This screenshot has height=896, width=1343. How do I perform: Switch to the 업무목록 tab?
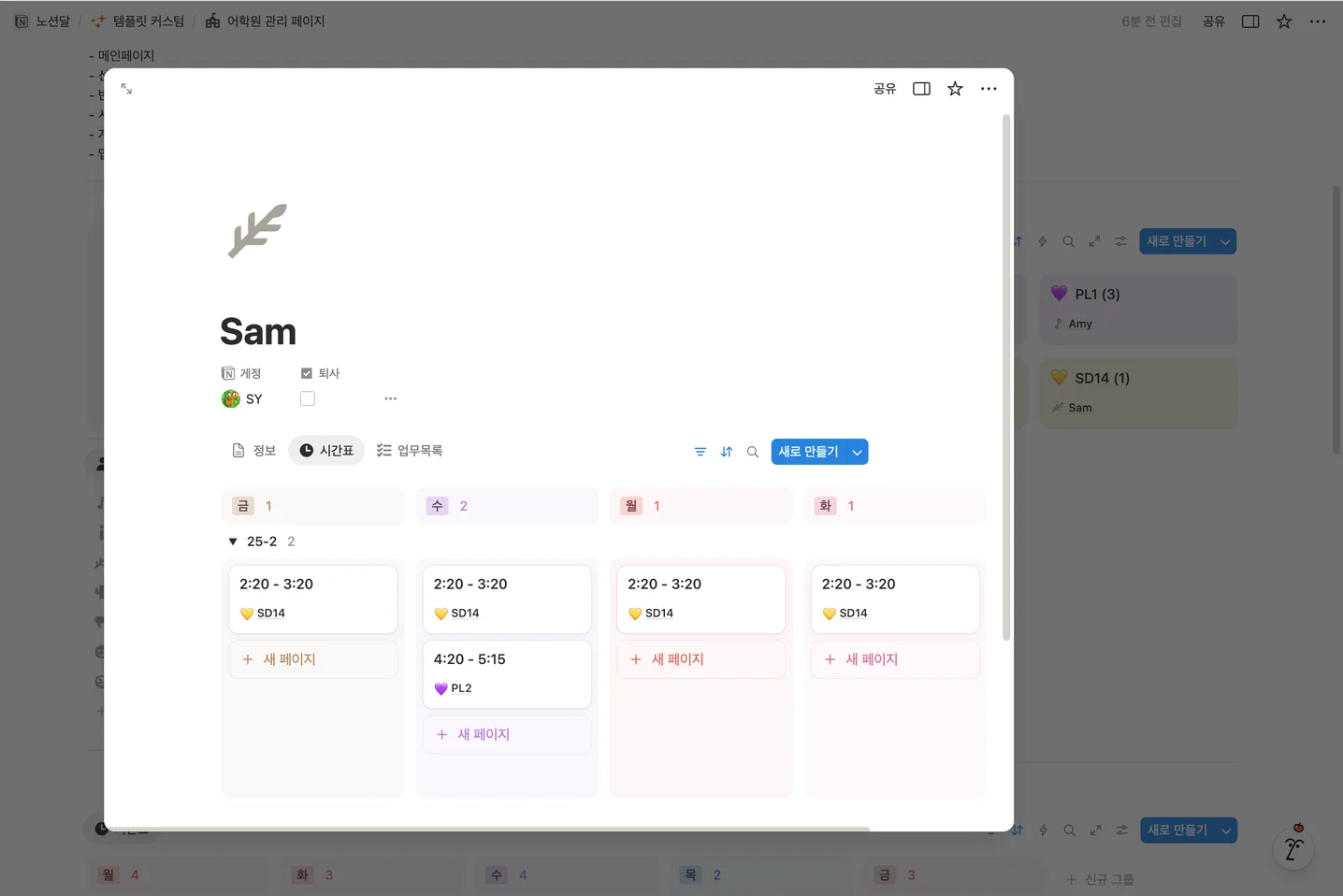tap(409, 450)
